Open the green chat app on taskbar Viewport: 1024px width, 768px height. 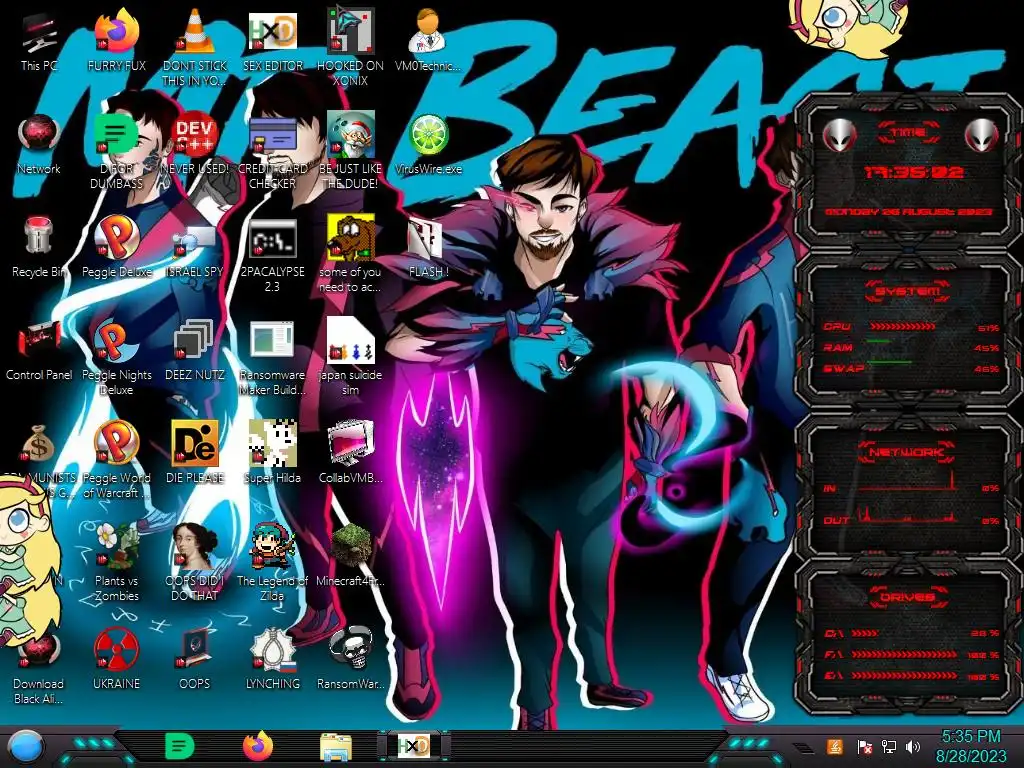[x=180, y=746]
